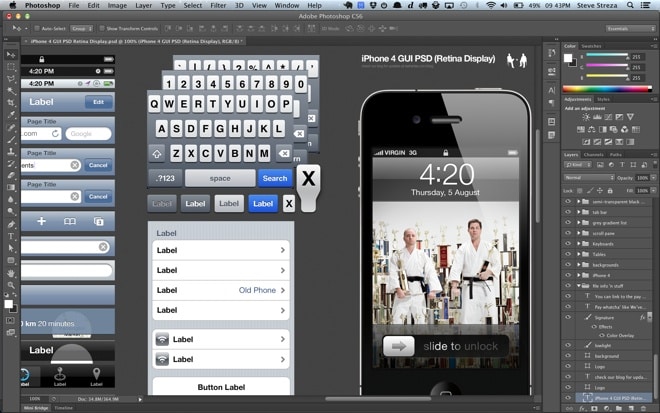Open the Mini Bridge tab
660x413 pixels.
(x=36, y=408)
